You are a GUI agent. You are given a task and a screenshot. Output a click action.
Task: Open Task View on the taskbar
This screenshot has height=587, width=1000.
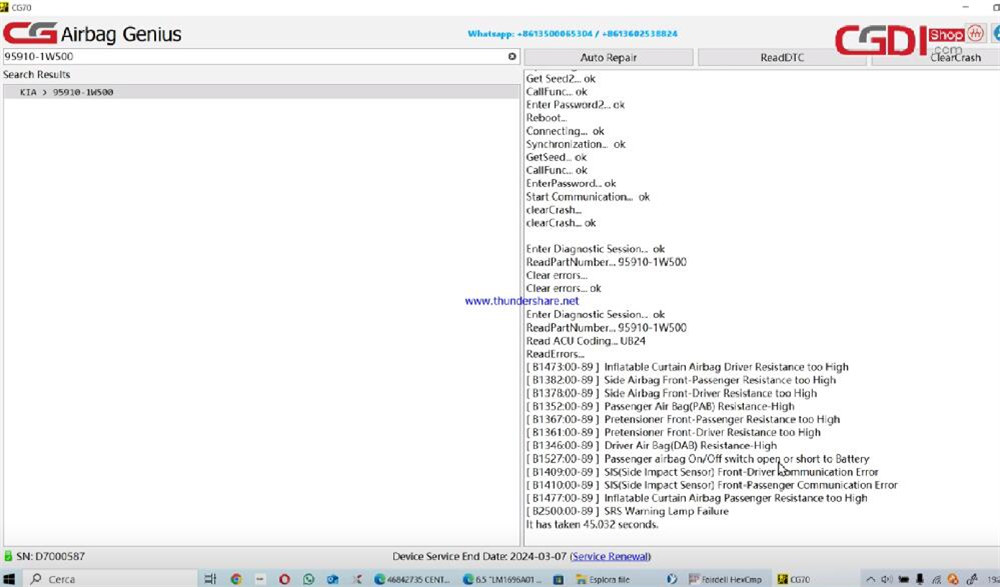(210, 579)
